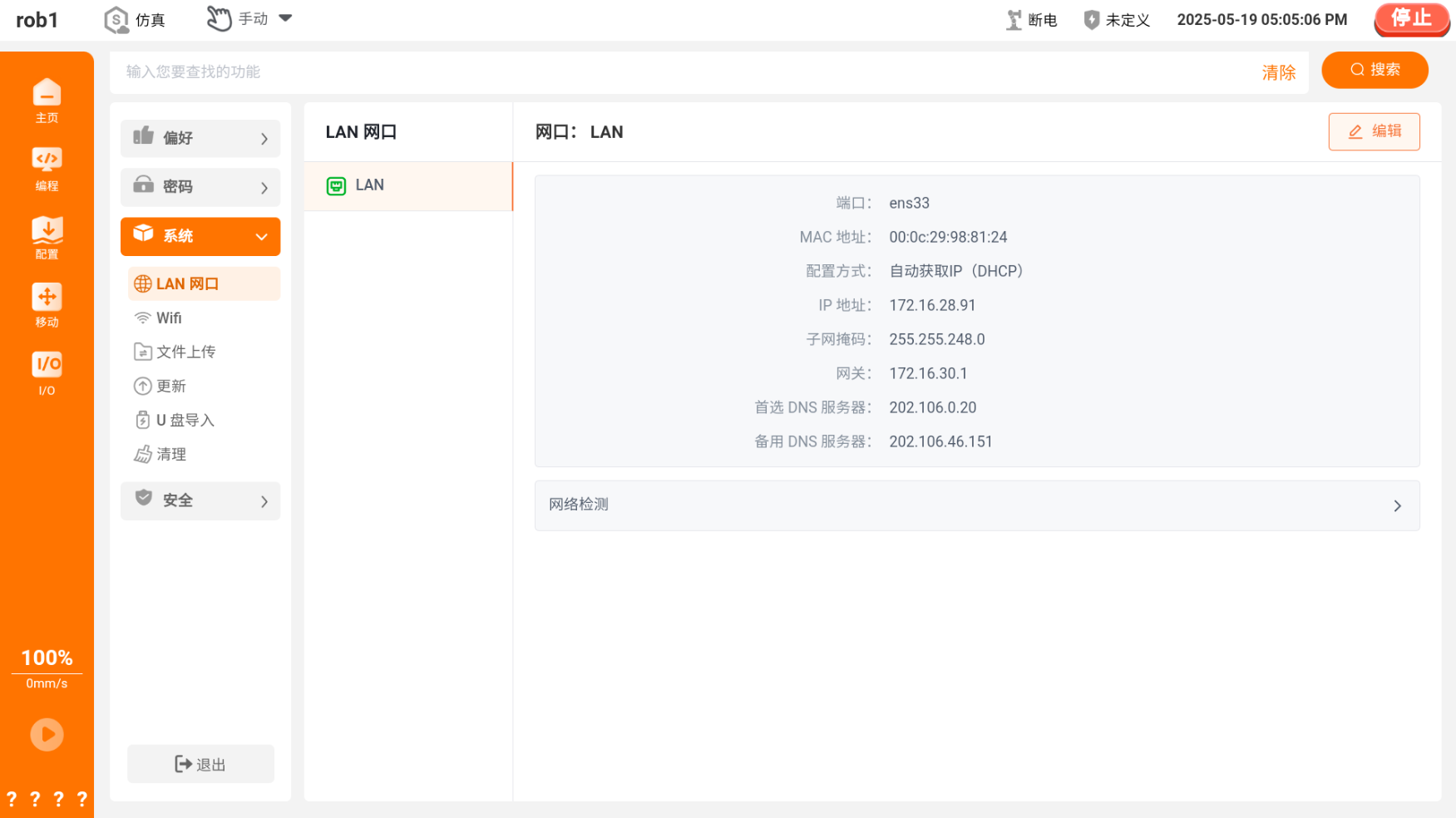Click the red 停止 stop button
The width and height of the screenshot is (1456, 818).
click(1411, 19)
